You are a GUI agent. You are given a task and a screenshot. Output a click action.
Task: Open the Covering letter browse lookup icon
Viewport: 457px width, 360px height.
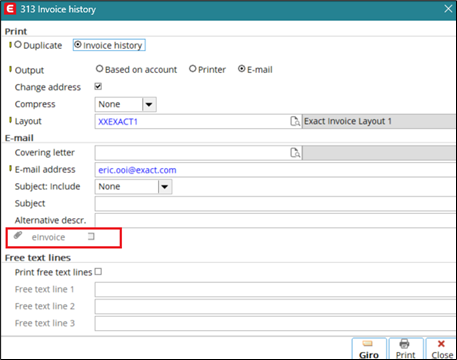point(295,153)
